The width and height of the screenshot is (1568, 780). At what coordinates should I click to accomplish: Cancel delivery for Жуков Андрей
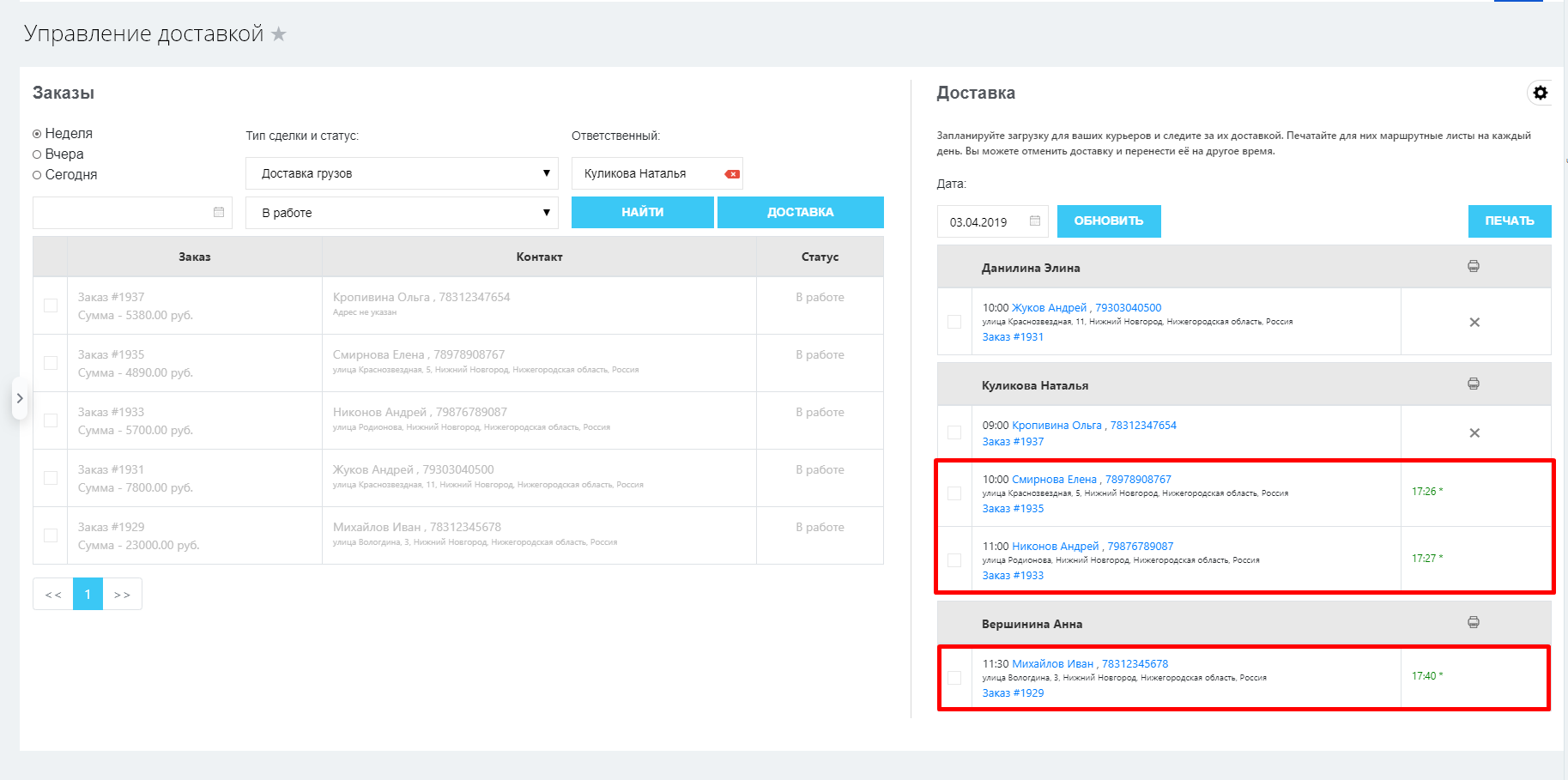point(1474,323)
